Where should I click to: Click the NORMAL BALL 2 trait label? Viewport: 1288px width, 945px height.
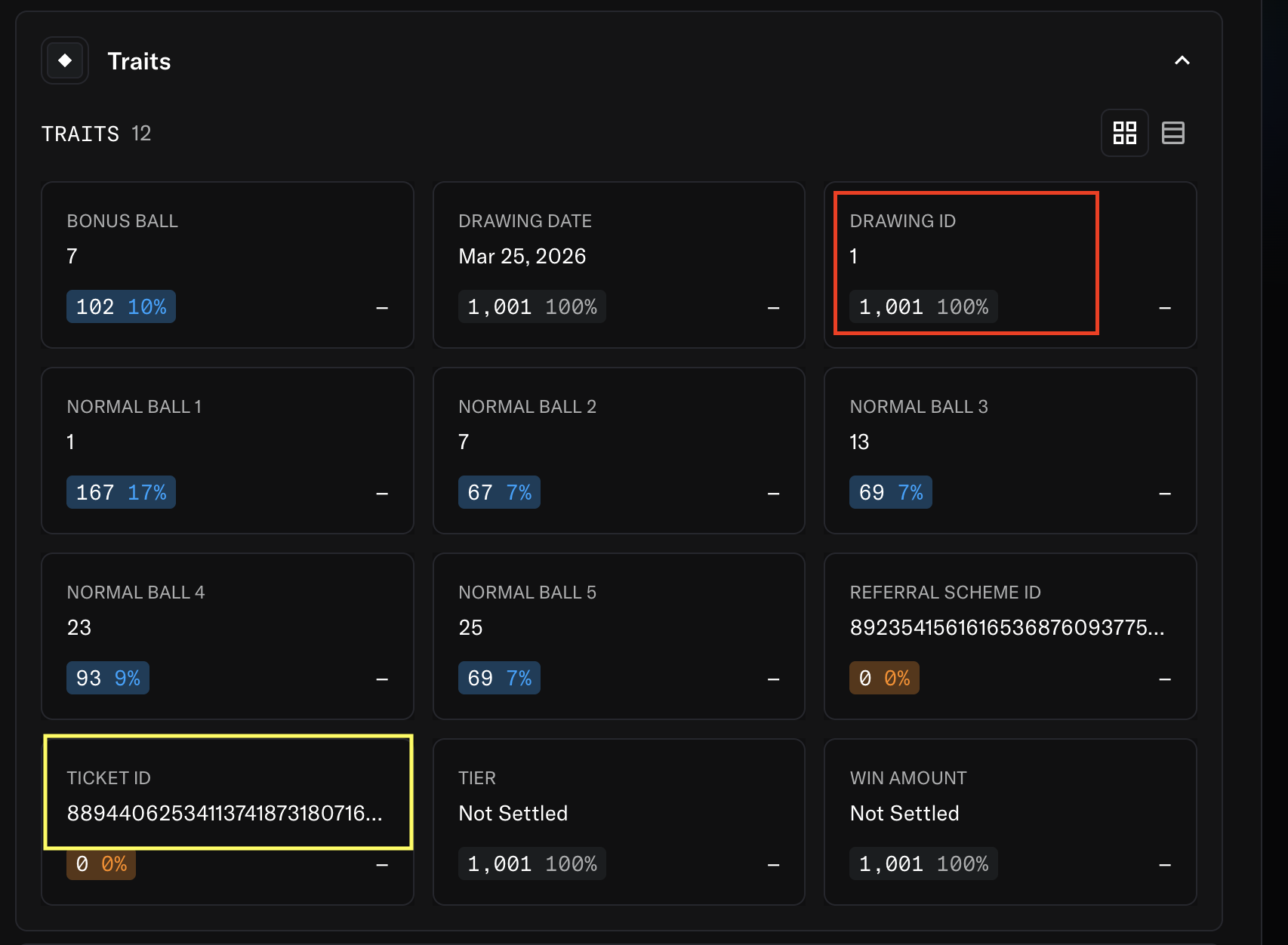528,407
